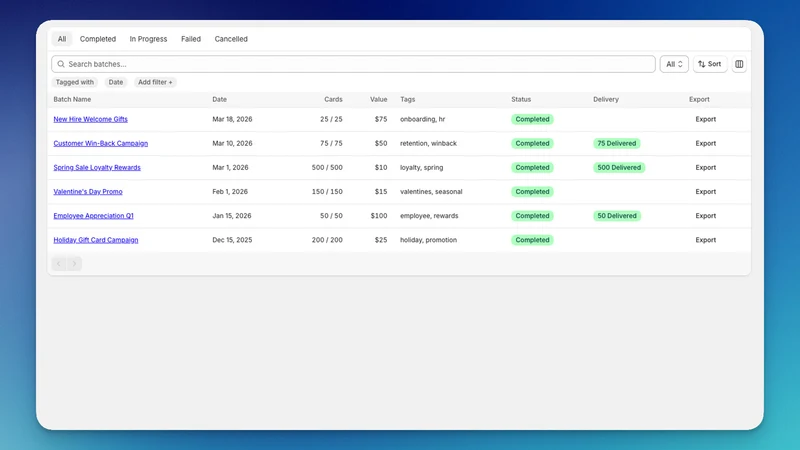Switch to the In Progress tab

tap(148, 39)
